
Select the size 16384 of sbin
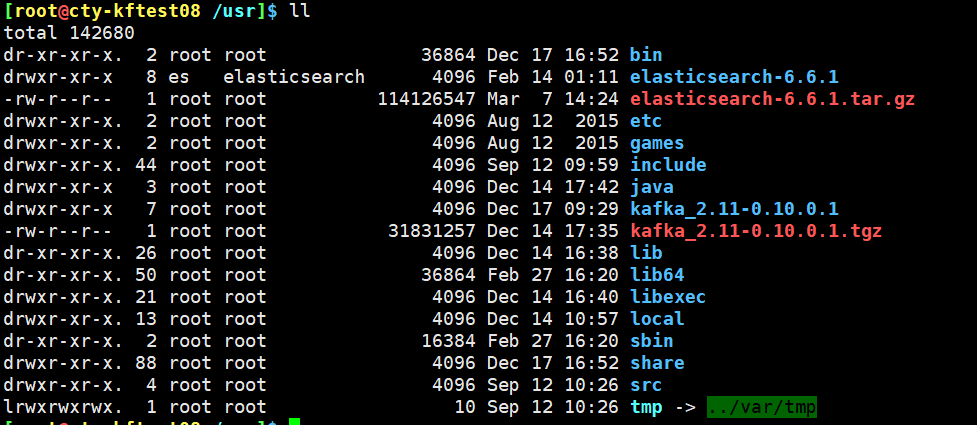tap(449, 341)
